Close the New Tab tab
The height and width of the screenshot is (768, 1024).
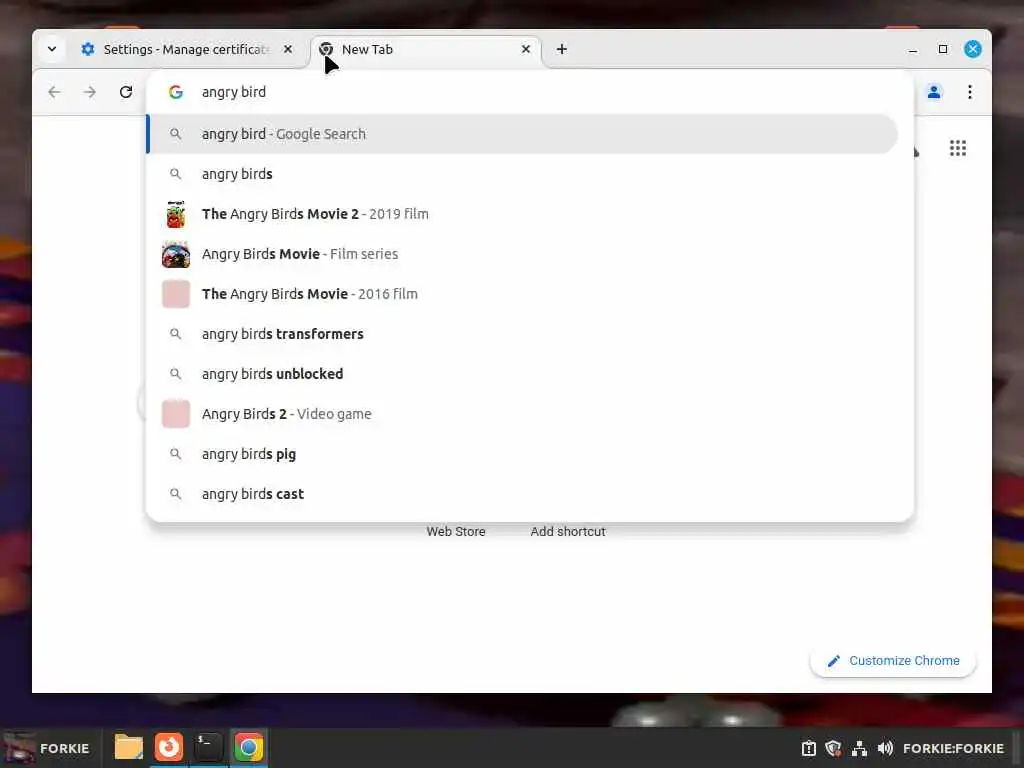point(526,50)
